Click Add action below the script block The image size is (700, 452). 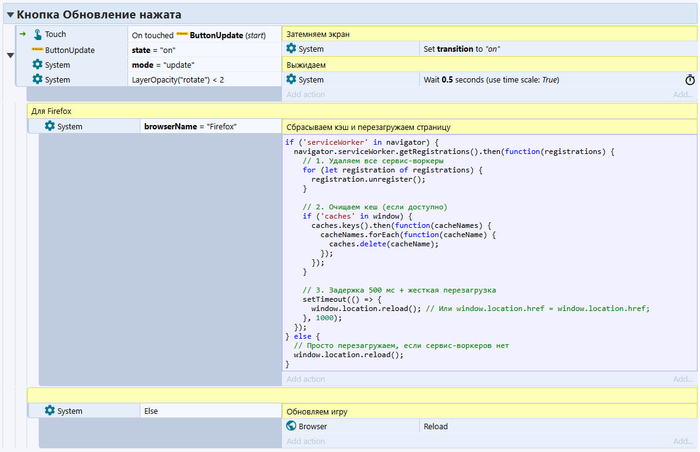coord(306,379)
